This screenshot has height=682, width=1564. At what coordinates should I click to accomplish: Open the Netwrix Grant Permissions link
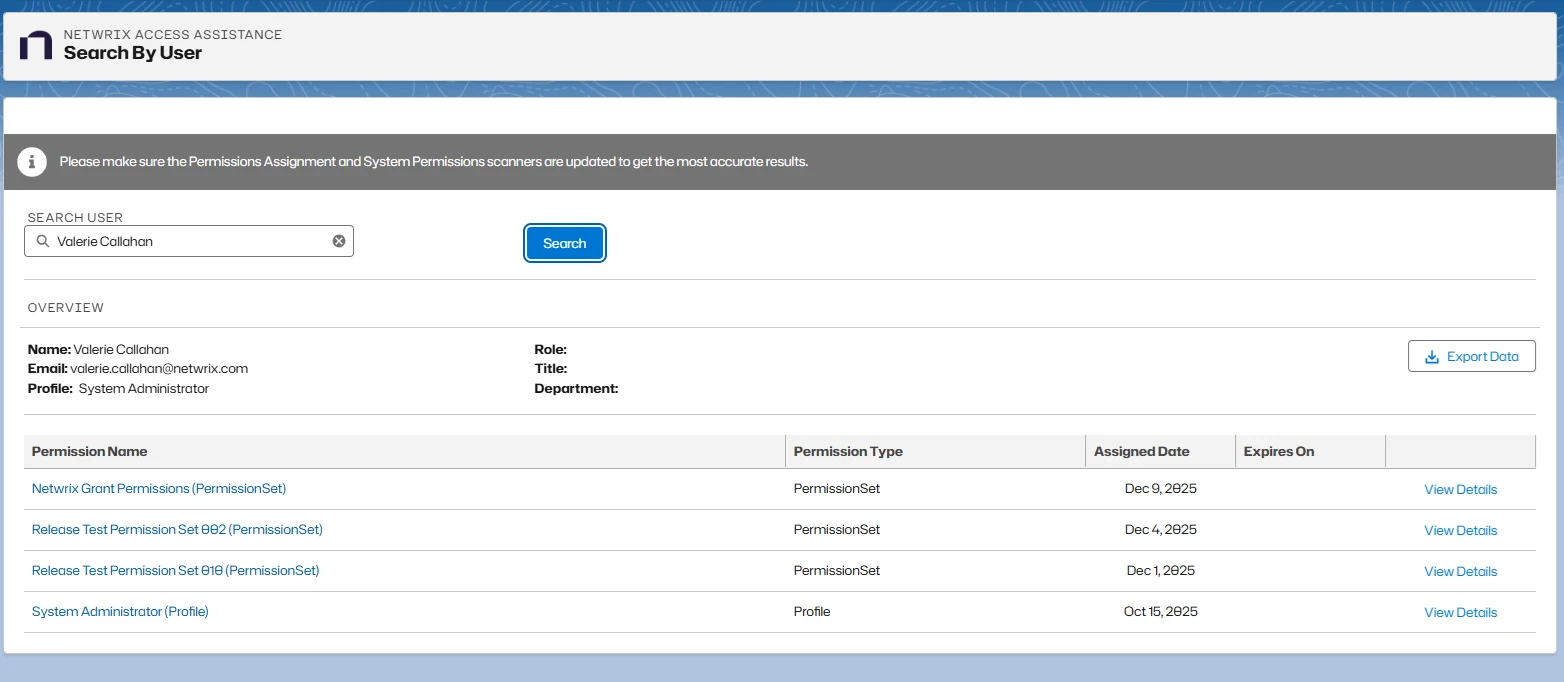(159, 489)
